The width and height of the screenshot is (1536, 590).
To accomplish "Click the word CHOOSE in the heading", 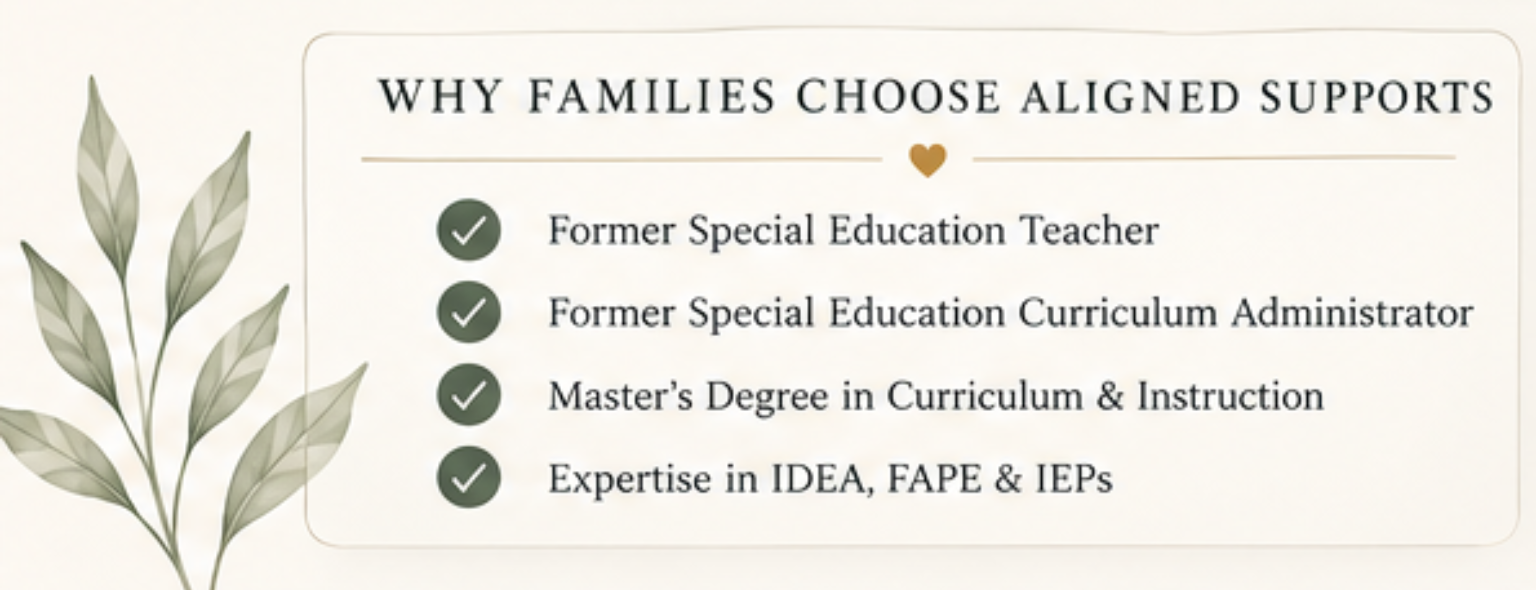I will (897, 97).
